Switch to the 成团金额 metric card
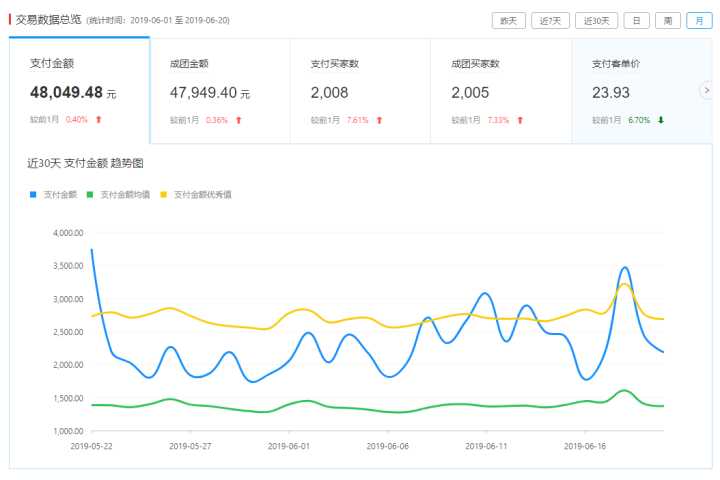Image resolution: width=720 pixels, height=480 pixels. point(219,90)
